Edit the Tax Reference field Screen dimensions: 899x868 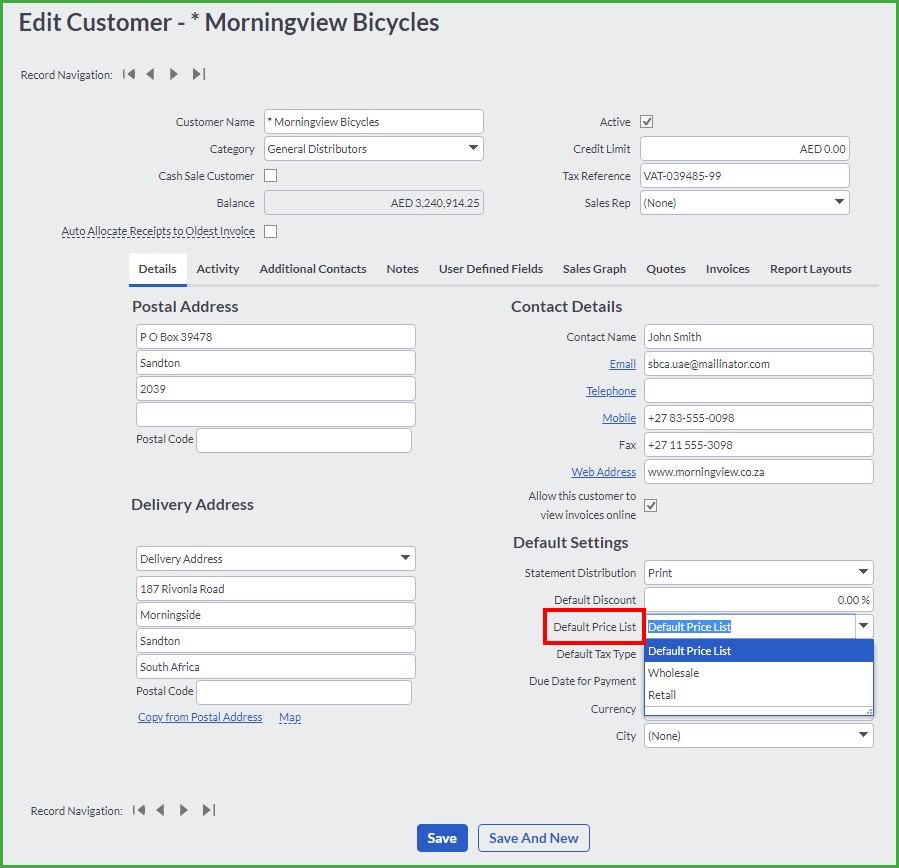(x=745, y=175)
